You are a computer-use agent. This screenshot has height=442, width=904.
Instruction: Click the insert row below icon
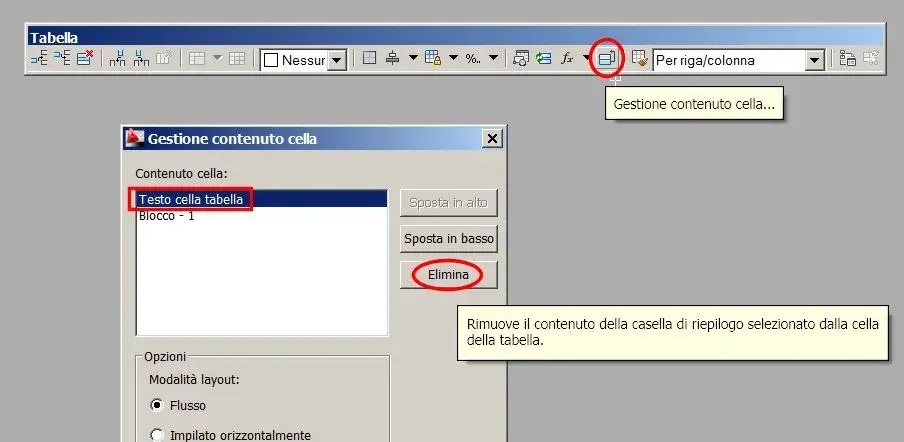coord(62,58)
